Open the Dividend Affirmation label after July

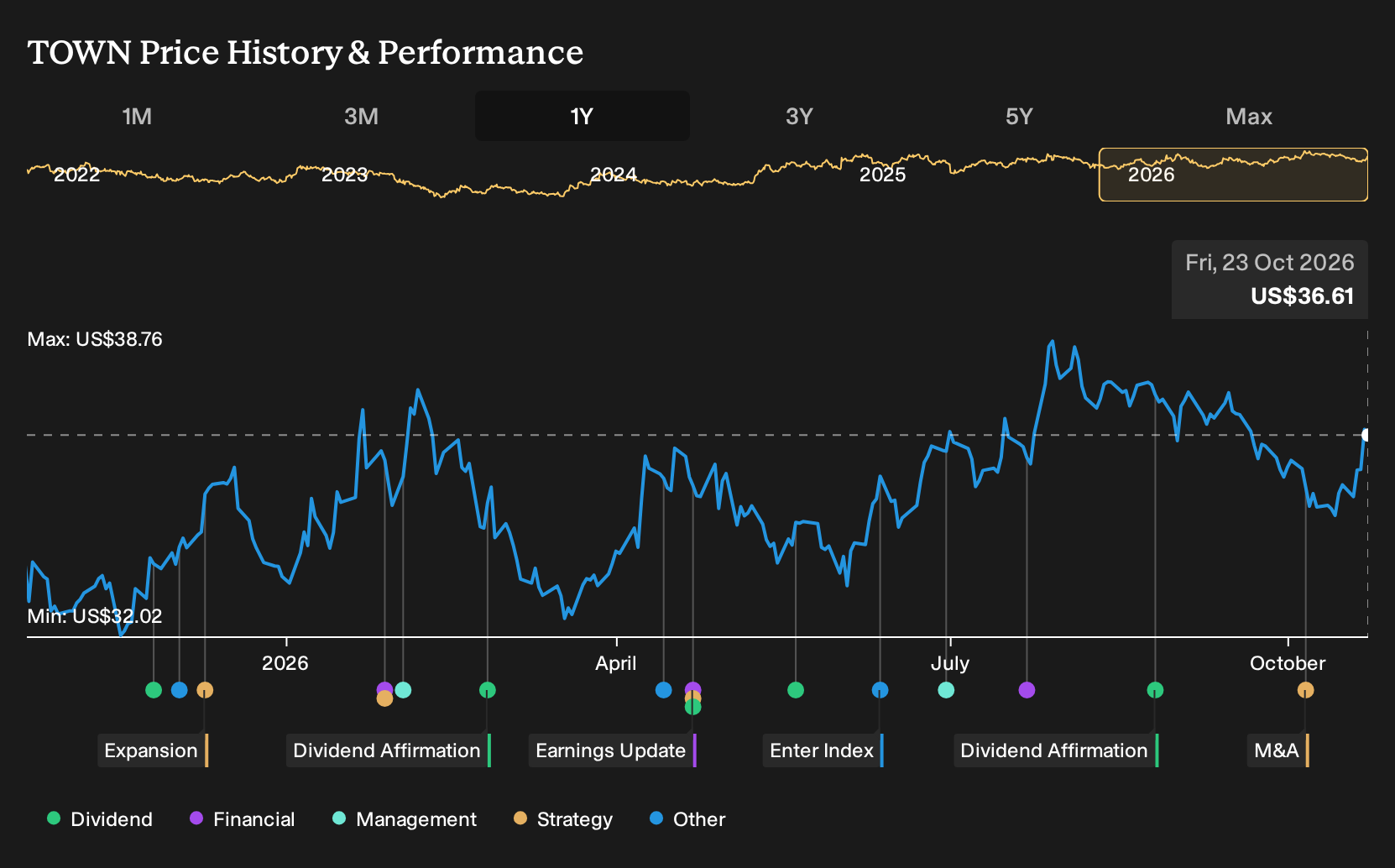coord(1056,750)
